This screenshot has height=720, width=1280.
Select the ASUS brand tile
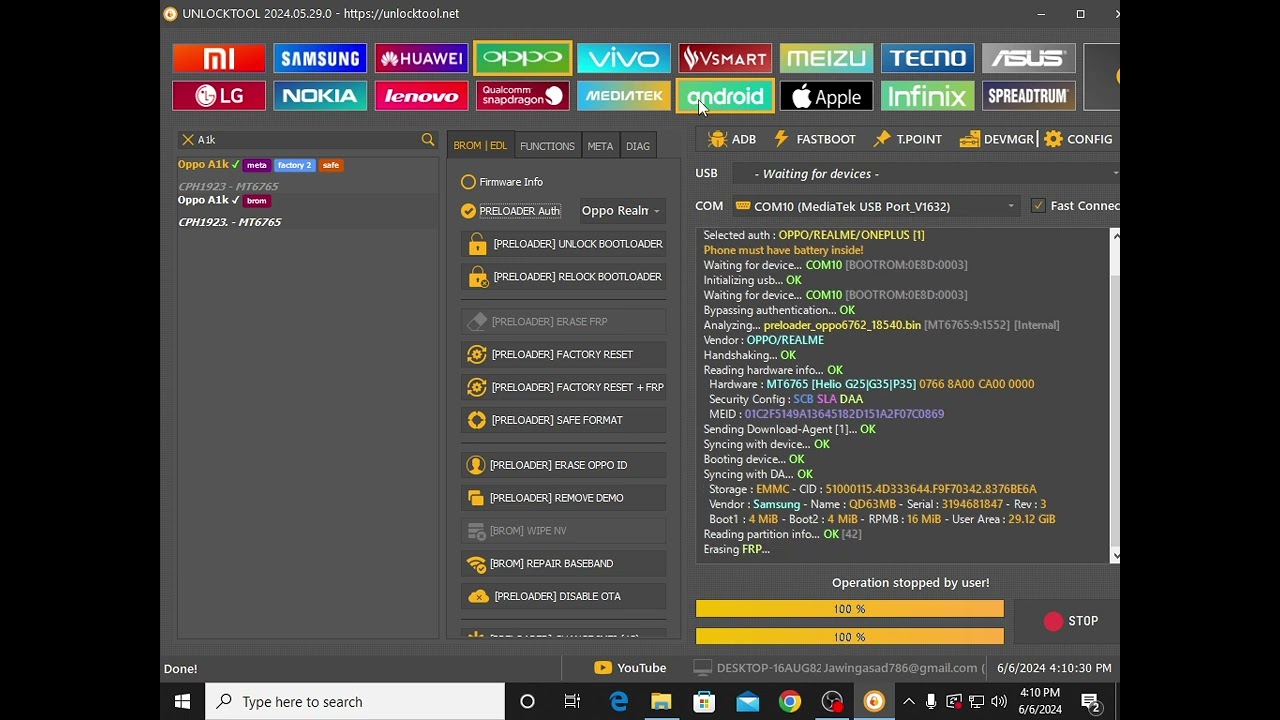(x=1028, y=58)
